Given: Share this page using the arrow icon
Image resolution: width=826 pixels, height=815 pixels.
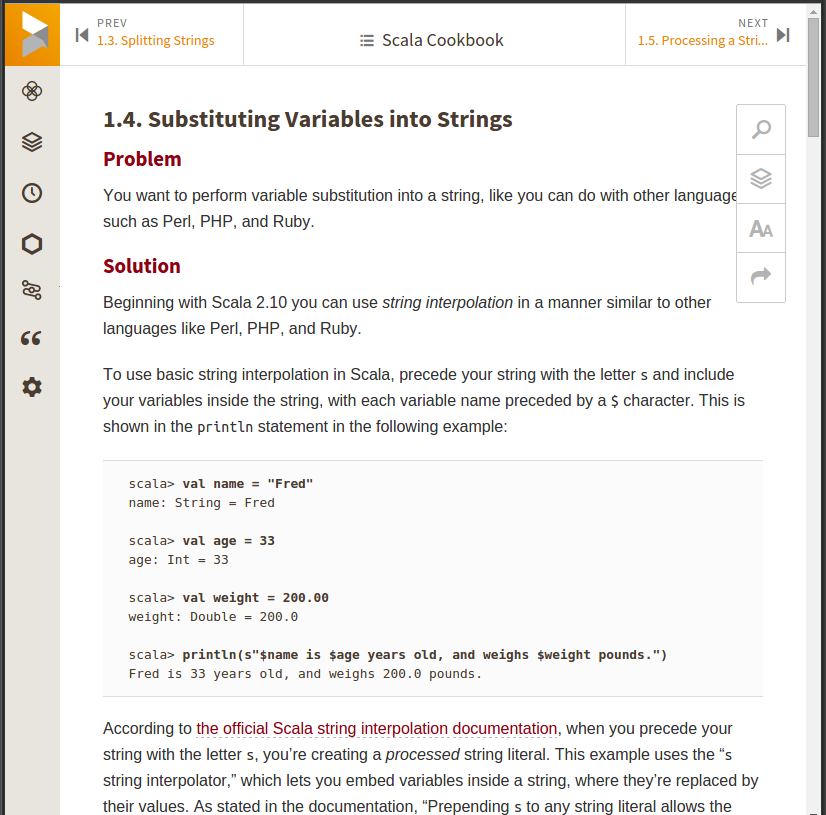Looking at the screenshot, I should (x=761, y=277).
